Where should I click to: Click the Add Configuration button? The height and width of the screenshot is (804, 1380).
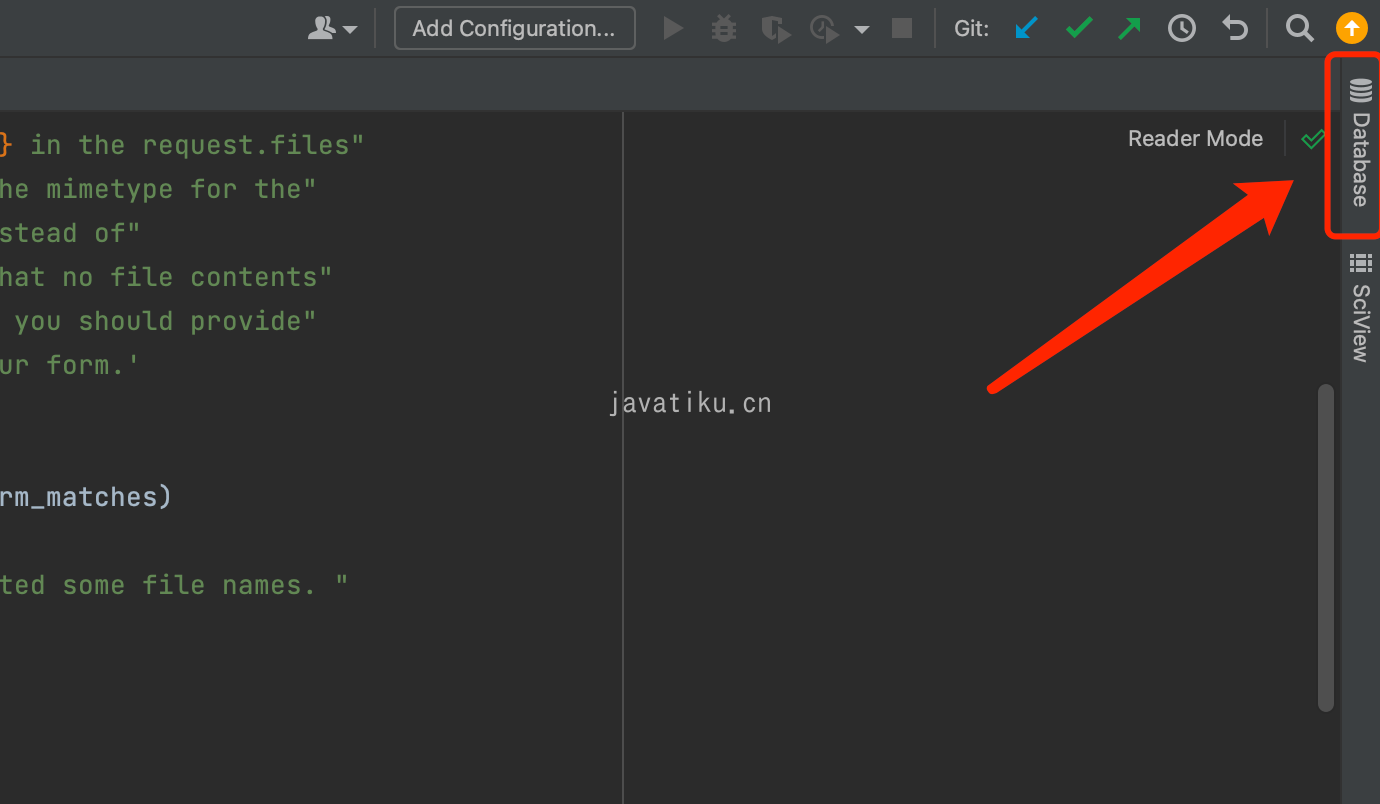514,28
